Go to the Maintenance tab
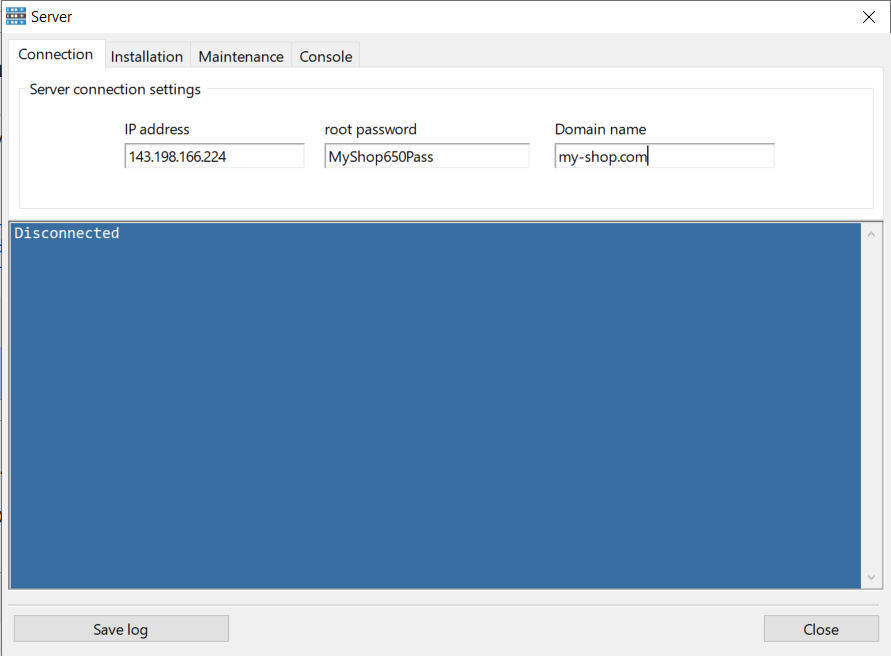891x656 pixels. click(241, 57)
